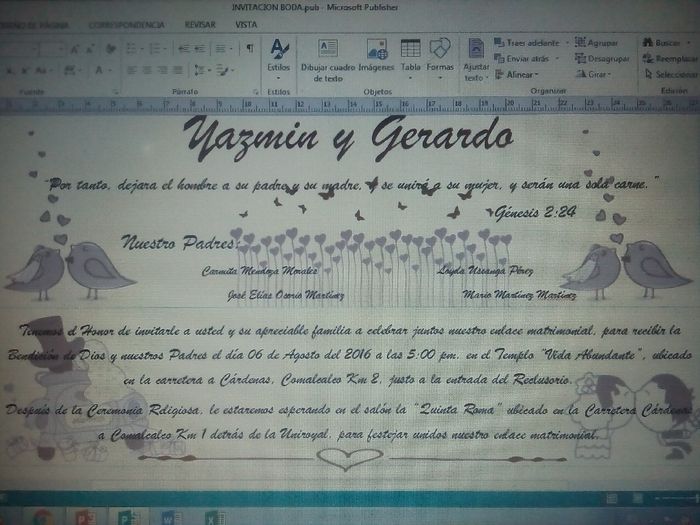Viewport: 700px width, 525px height.
Task: Click Agrupar objects button
Action: point(596,43)
